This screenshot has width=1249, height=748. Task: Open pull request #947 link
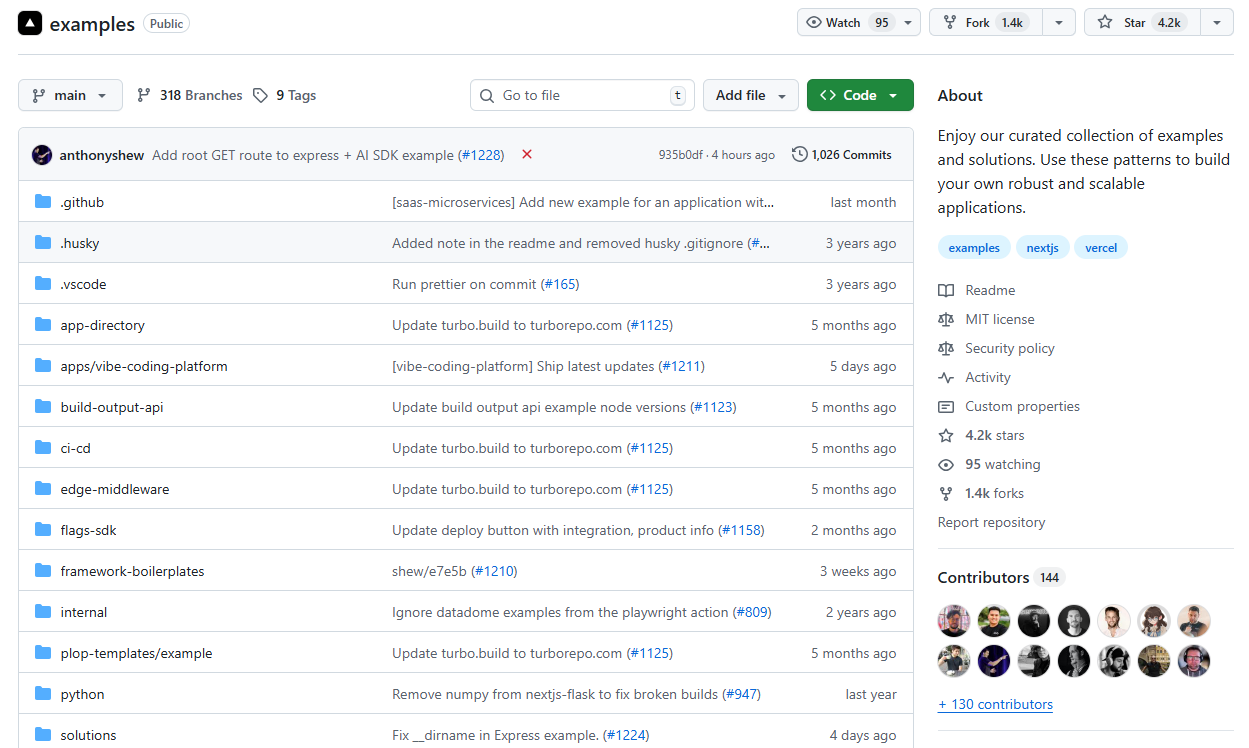(740, 694)
